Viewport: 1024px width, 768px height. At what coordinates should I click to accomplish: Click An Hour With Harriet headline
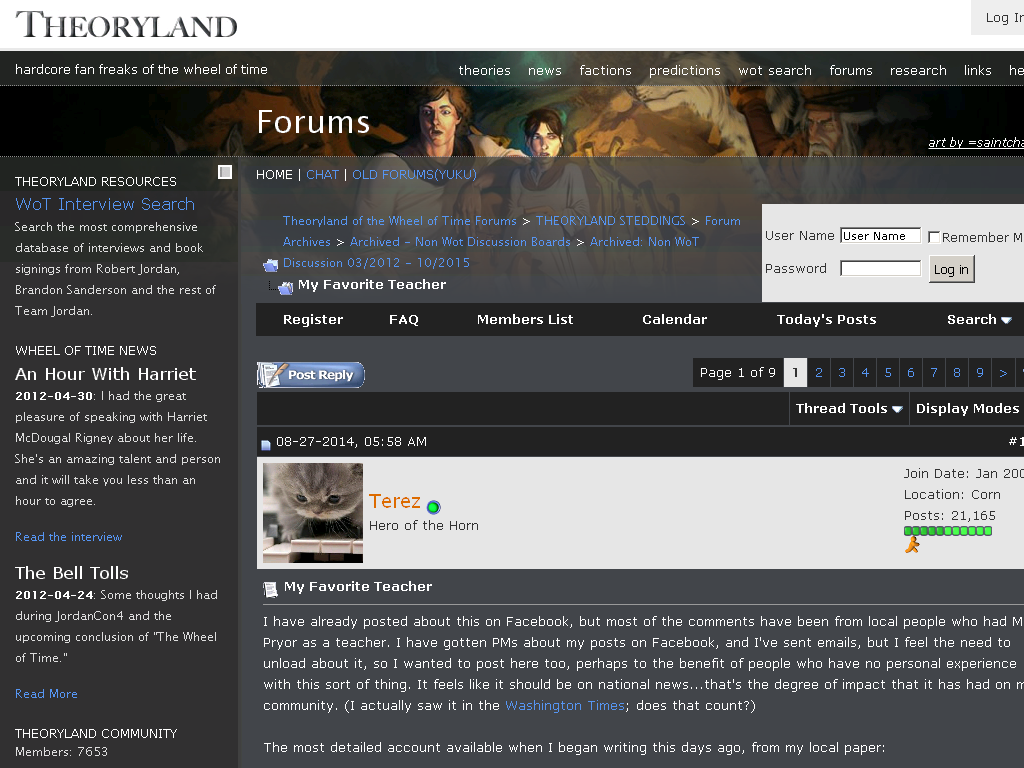pos(105,374)
